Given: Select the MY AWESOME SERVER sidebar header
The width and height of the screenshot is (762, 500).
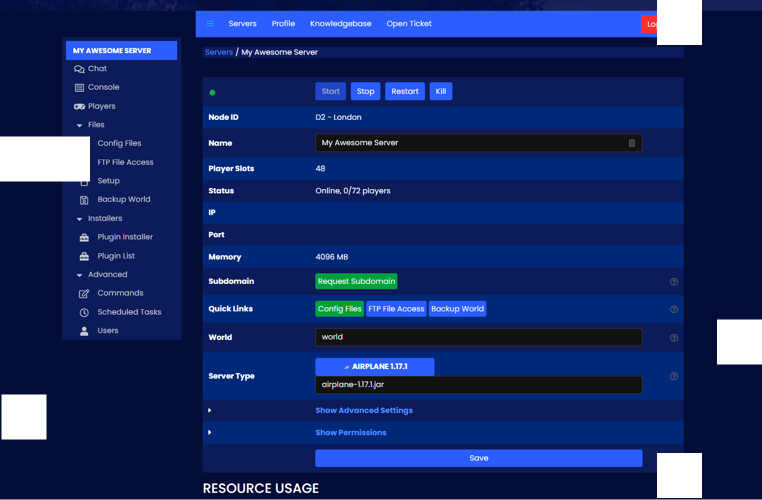Looking at the screenshot, I should [121, 51].
